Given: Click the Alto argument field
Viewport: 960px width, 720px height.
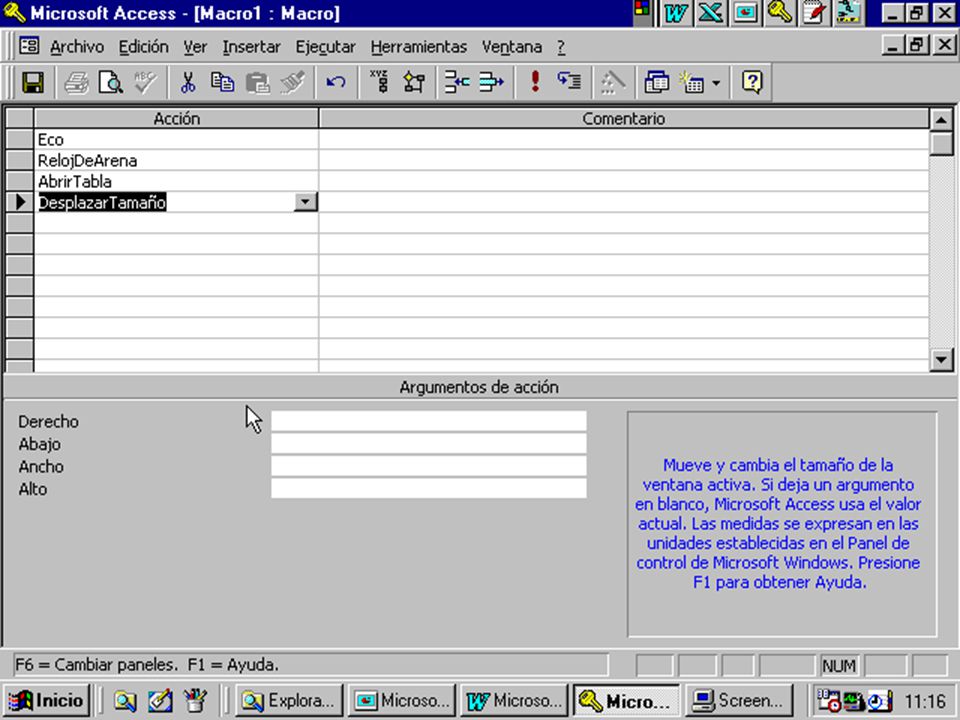Looking at the screenshot, I should [x=429, y=489].
